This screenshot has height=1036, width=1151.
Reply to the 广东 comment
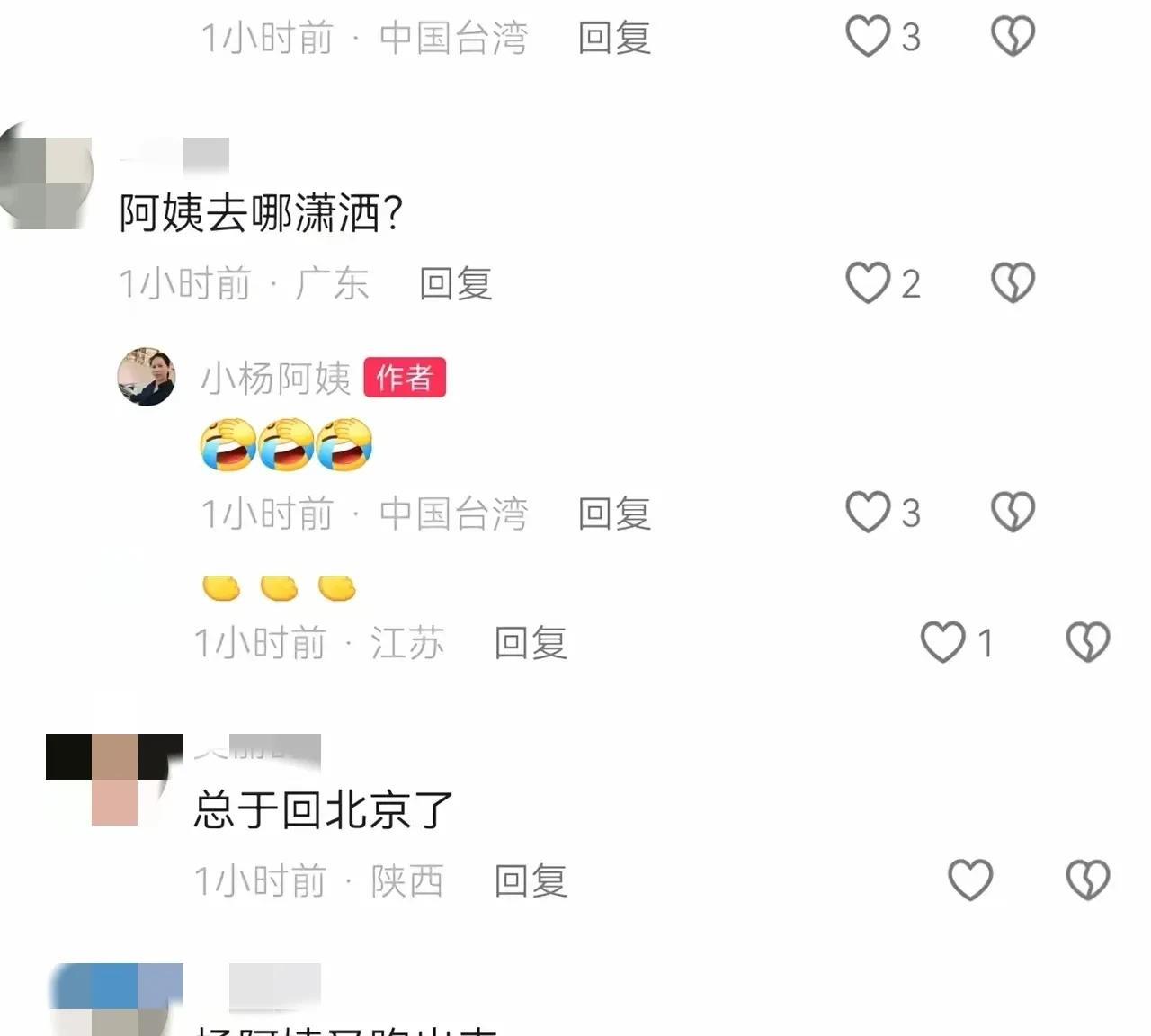tap(456, 284)
